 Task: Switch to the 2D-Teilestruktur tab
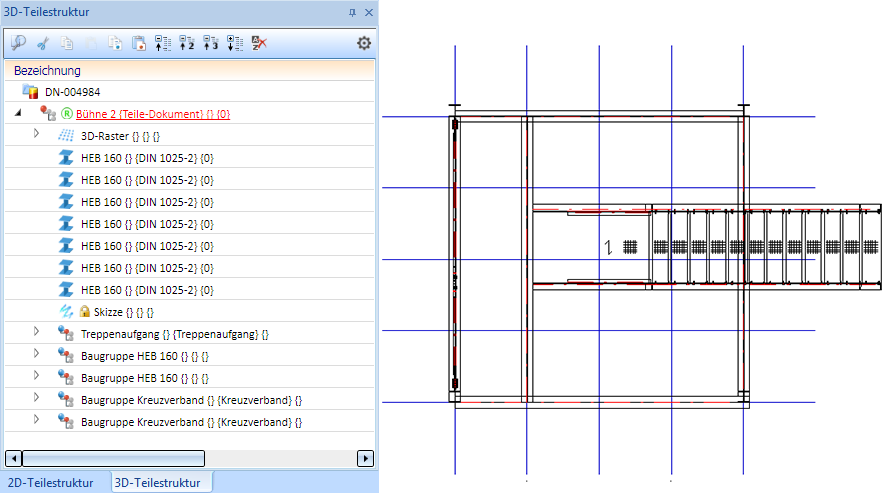(x=52, y=483)
